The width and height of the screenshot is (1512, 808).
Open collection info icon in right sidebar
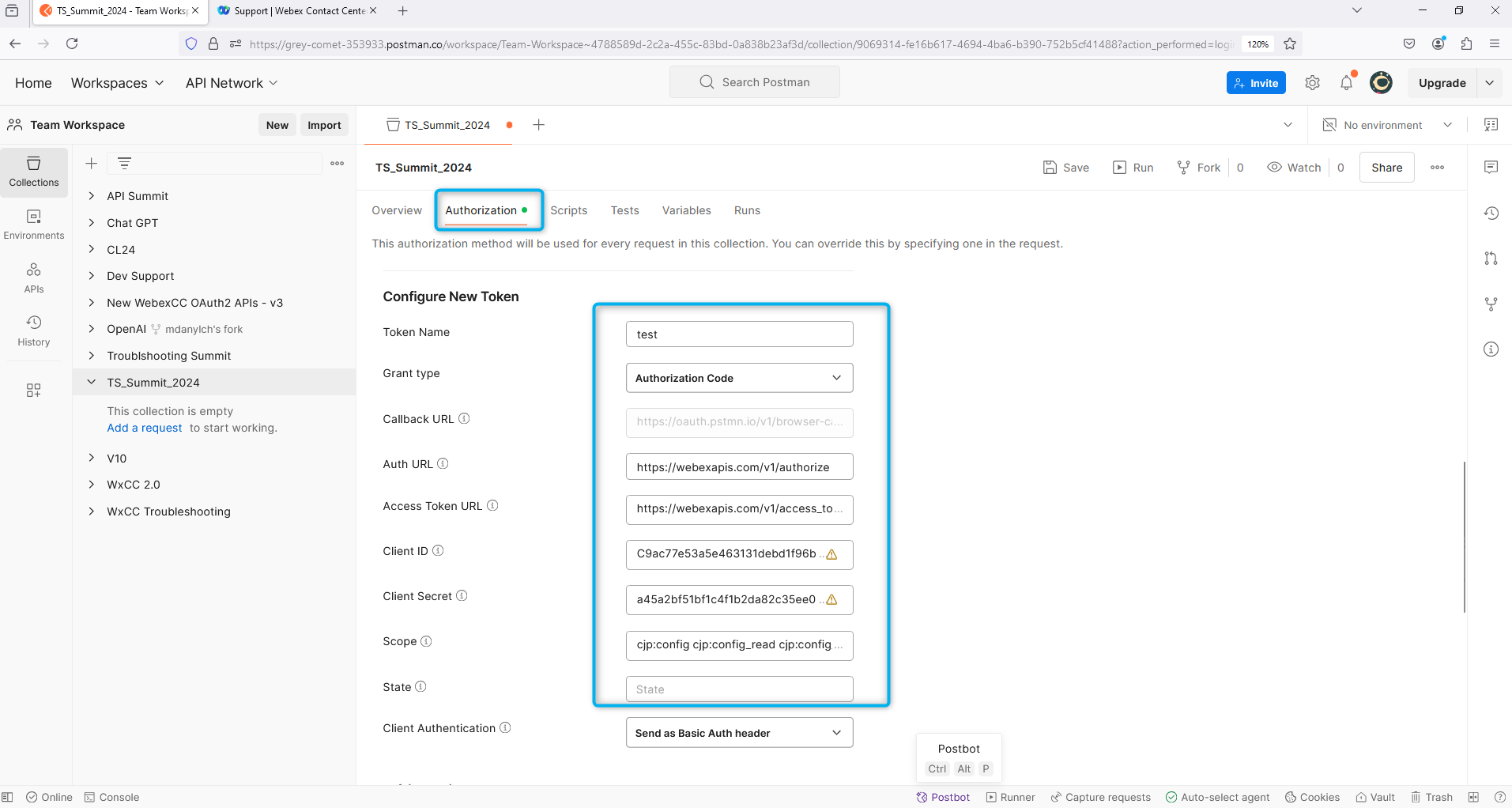[x=1491, y=349]
